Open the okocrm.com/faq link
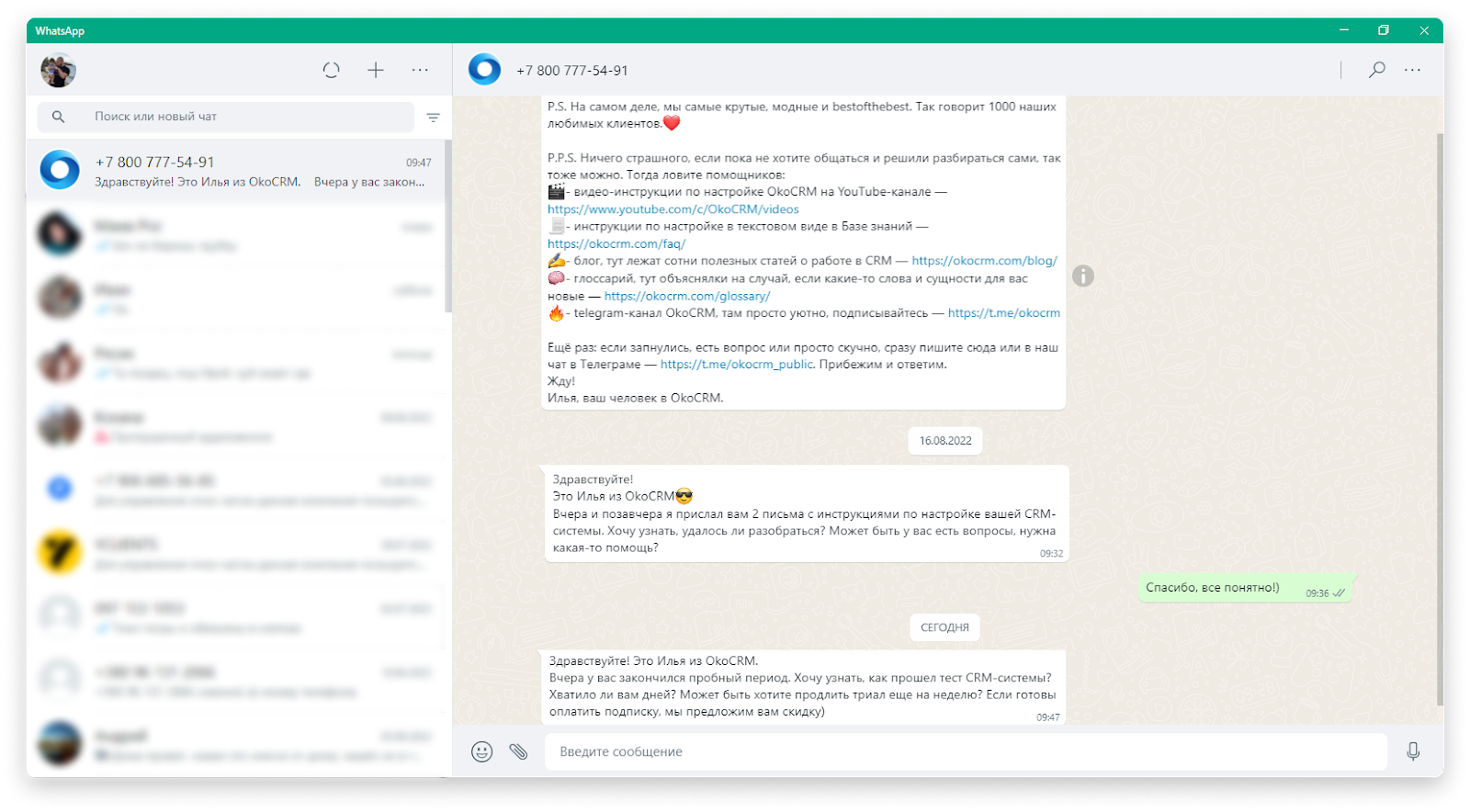This screenshot has width=1470, height=812. (616, 243)
